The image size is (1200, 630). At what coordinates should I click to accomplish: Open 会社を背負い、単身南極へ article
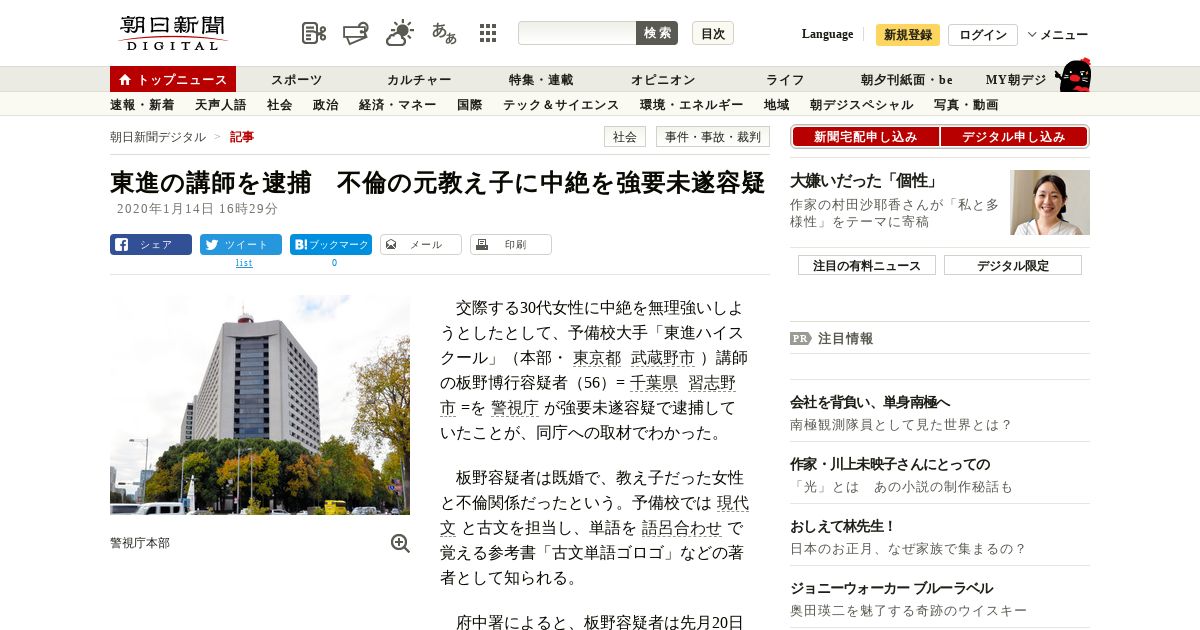pos(870,402)
